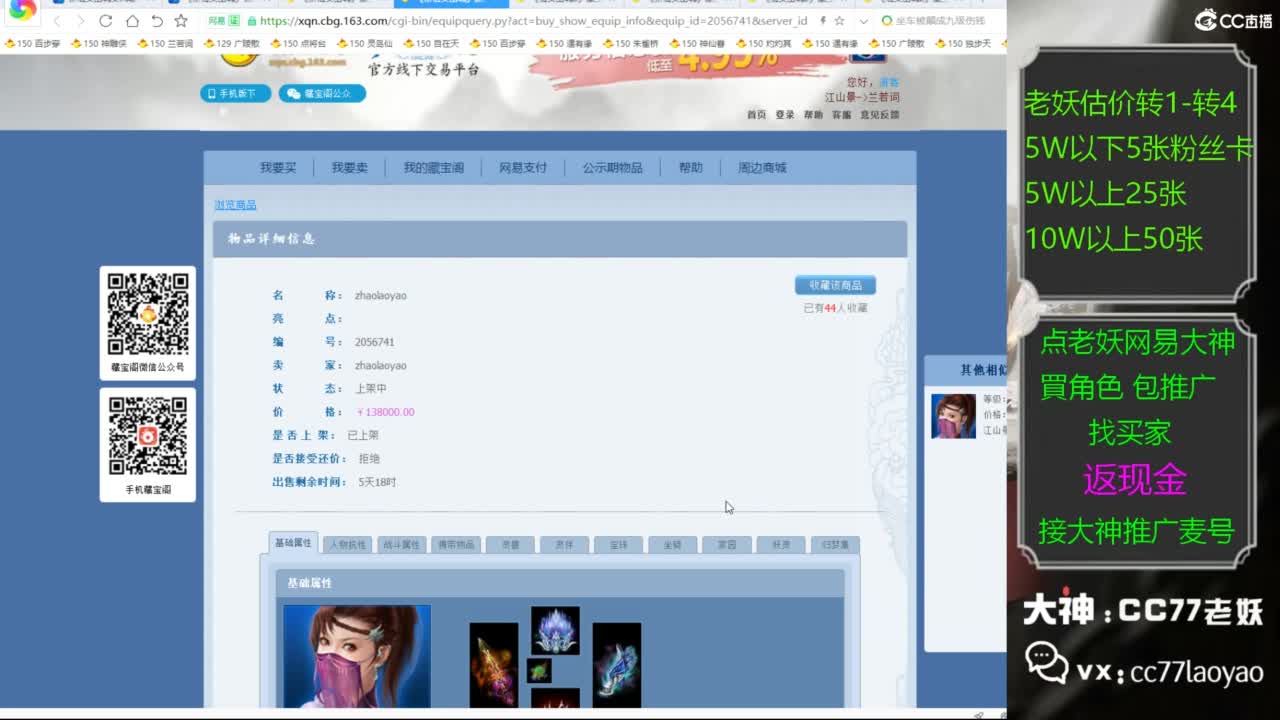
Task: Click 帮助 in the blue navigation bar
Action: [x=691, y=168]
